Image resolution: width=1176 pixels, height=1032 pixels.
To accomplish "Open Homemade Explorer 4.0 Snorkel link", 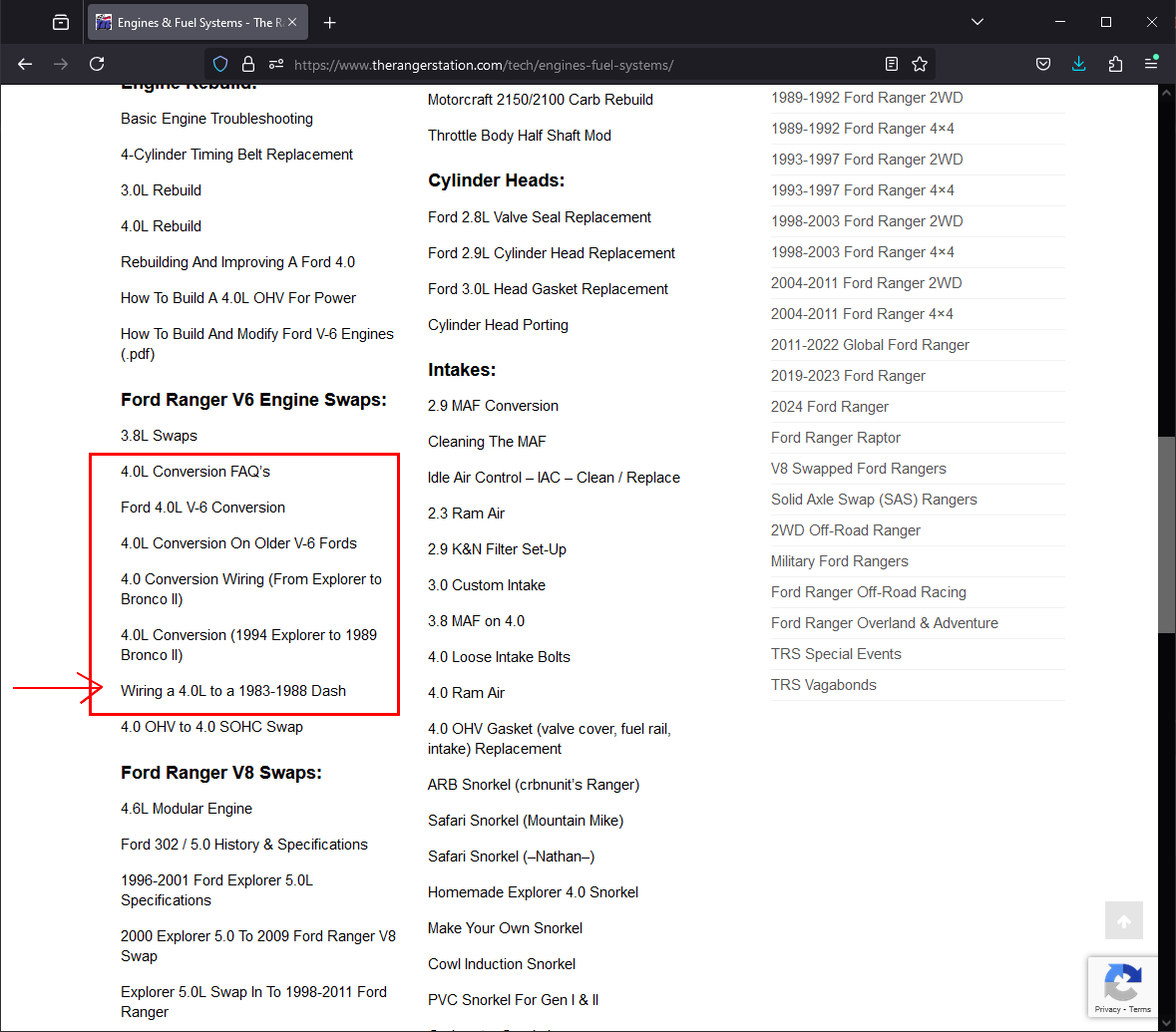I will [534, 892].
